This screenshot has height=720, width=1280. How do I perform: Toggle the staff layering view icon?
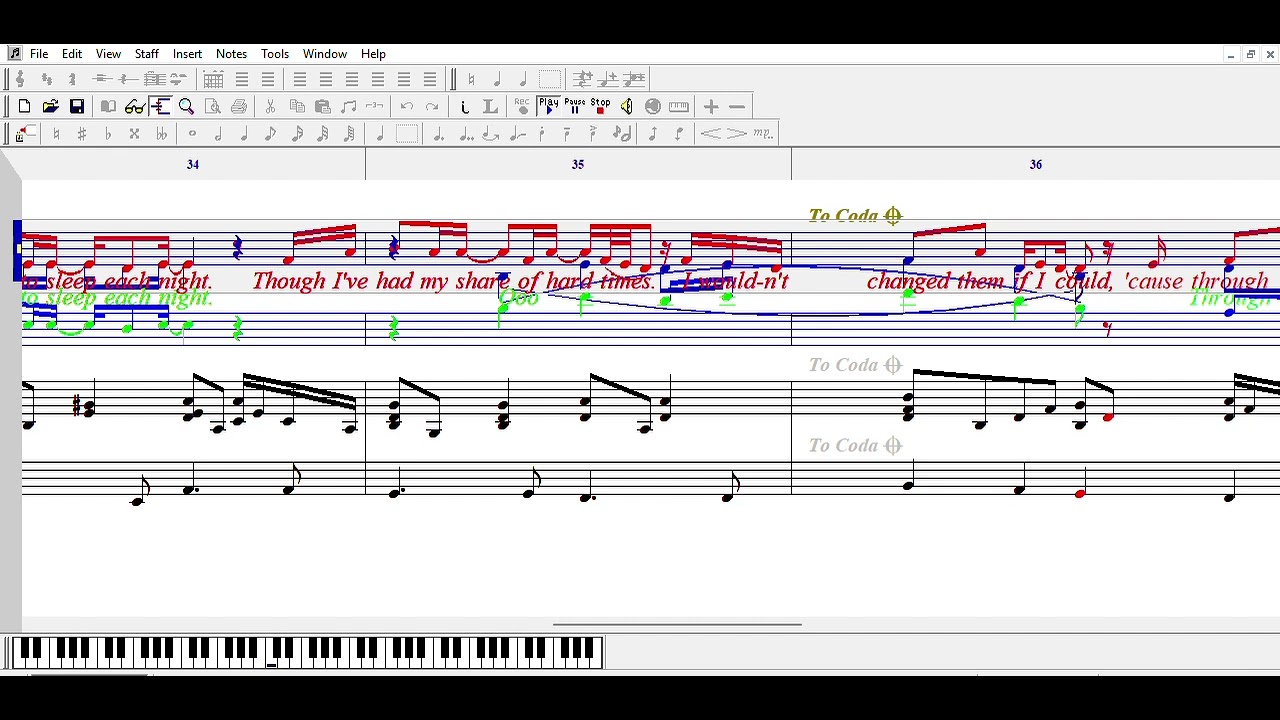(x=160, y=106)
